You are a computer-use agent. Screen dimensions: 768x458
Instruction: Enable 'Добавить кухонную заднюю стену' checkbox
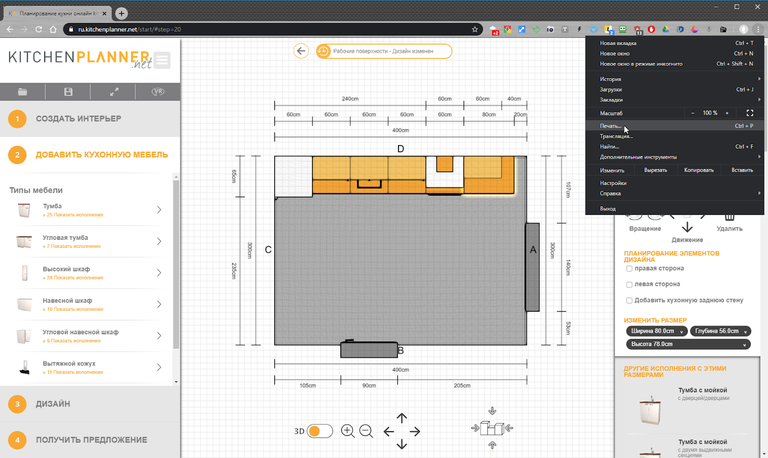pyautogui.click(x=629, y=300)
